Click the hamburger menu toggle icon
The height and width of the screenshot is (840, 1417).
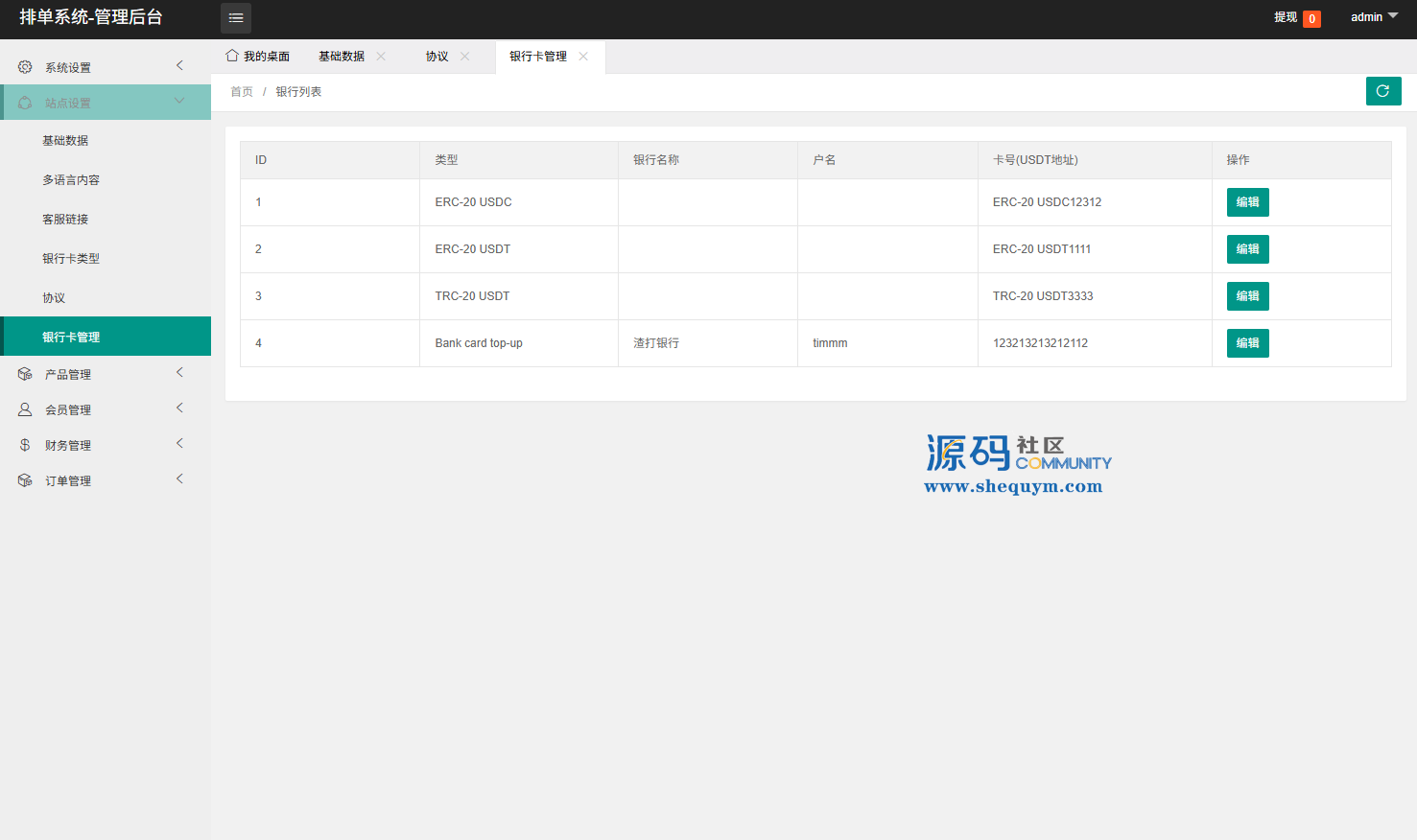click(235, 18)
